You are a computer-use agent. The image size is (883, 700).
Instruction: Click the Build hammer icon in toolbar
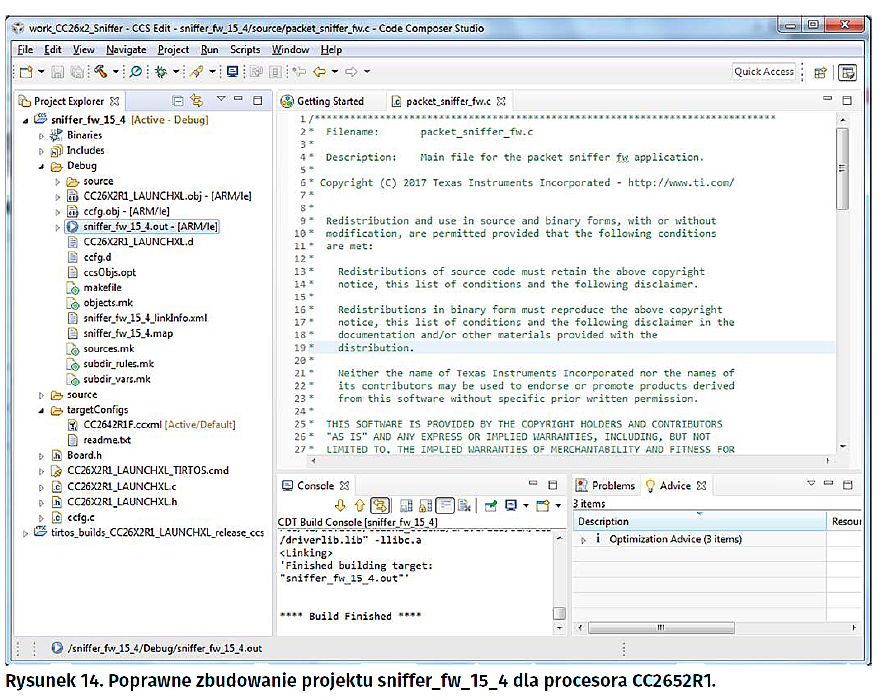pos(100,72)
